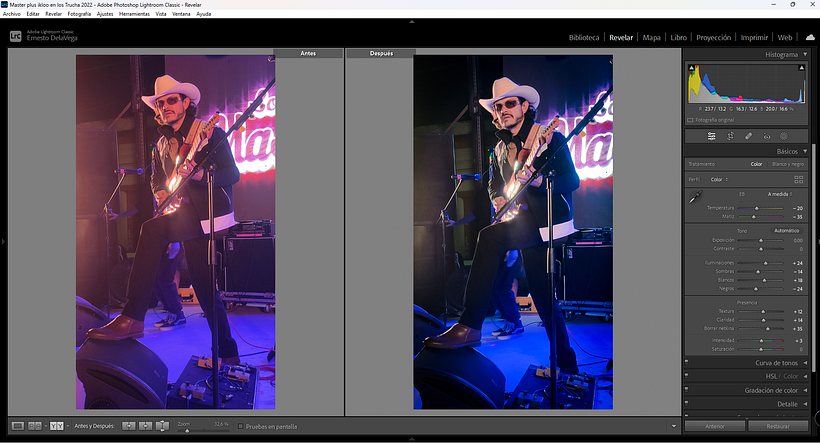Open the Fotografía menu

[x=79, y=14]
